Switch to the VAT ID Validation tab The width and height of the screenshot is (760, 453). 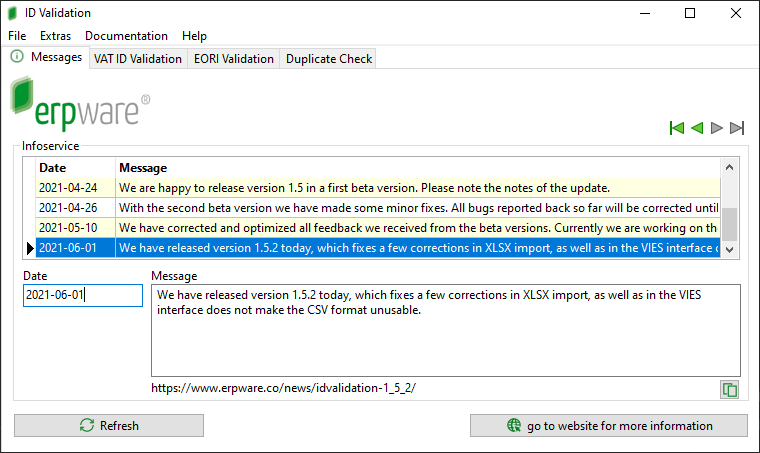tap(138, 59)
